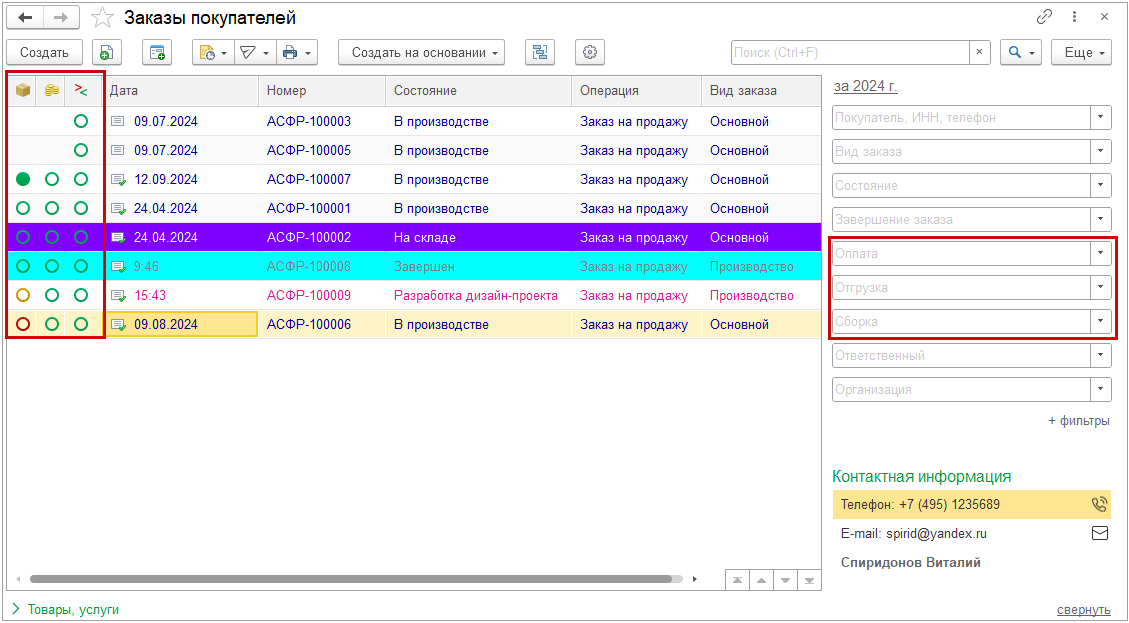Open the Отгрузка filter dropdown
This screenshot has height=623, width=1129.
tap(1101, 287)
